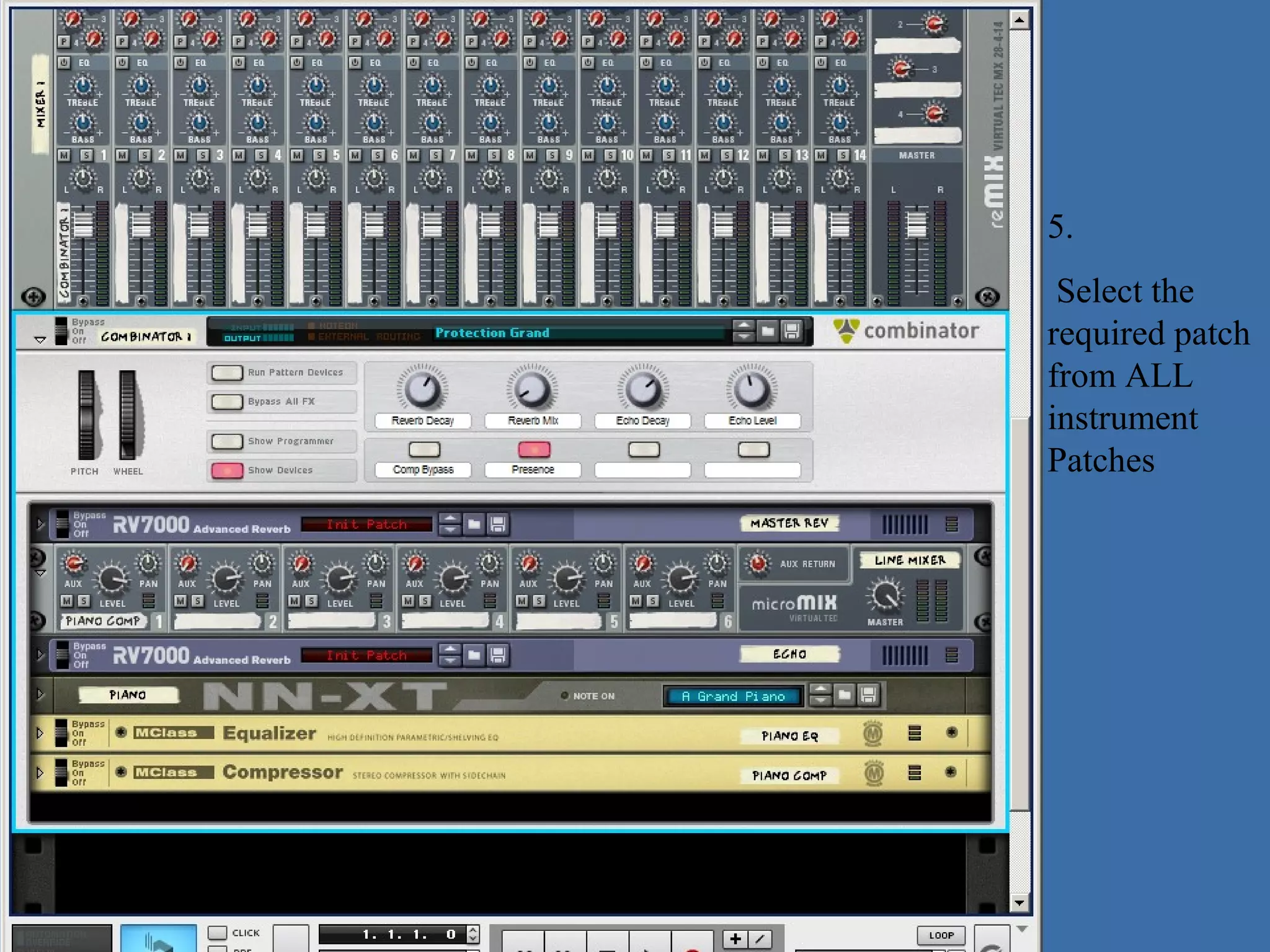Click the channel 5 fader in the mixer
Image resolution: width=1270 pixels, height=952 pixels.
pyautogui.click(x=316, y=225)
